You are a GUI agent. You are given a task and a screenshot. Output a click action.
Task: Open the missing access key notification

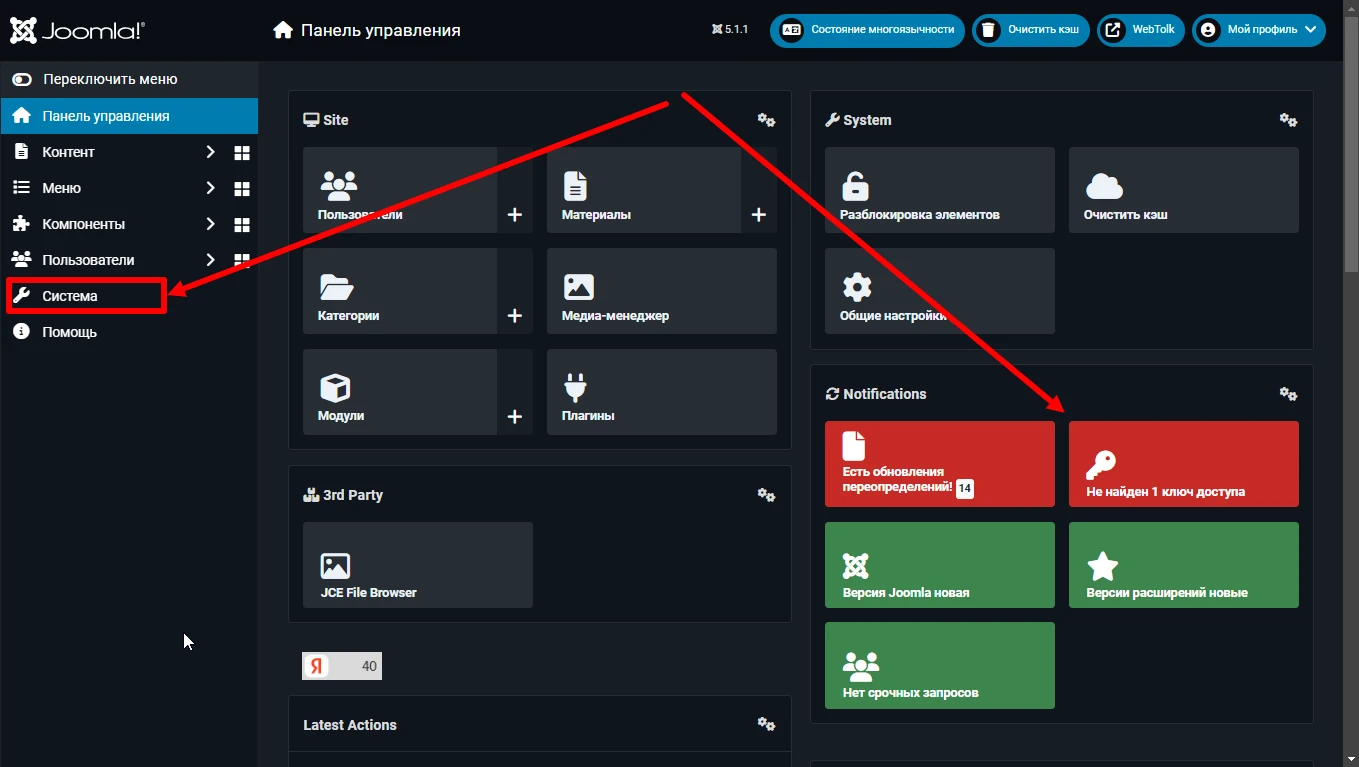pos(1183,464)
